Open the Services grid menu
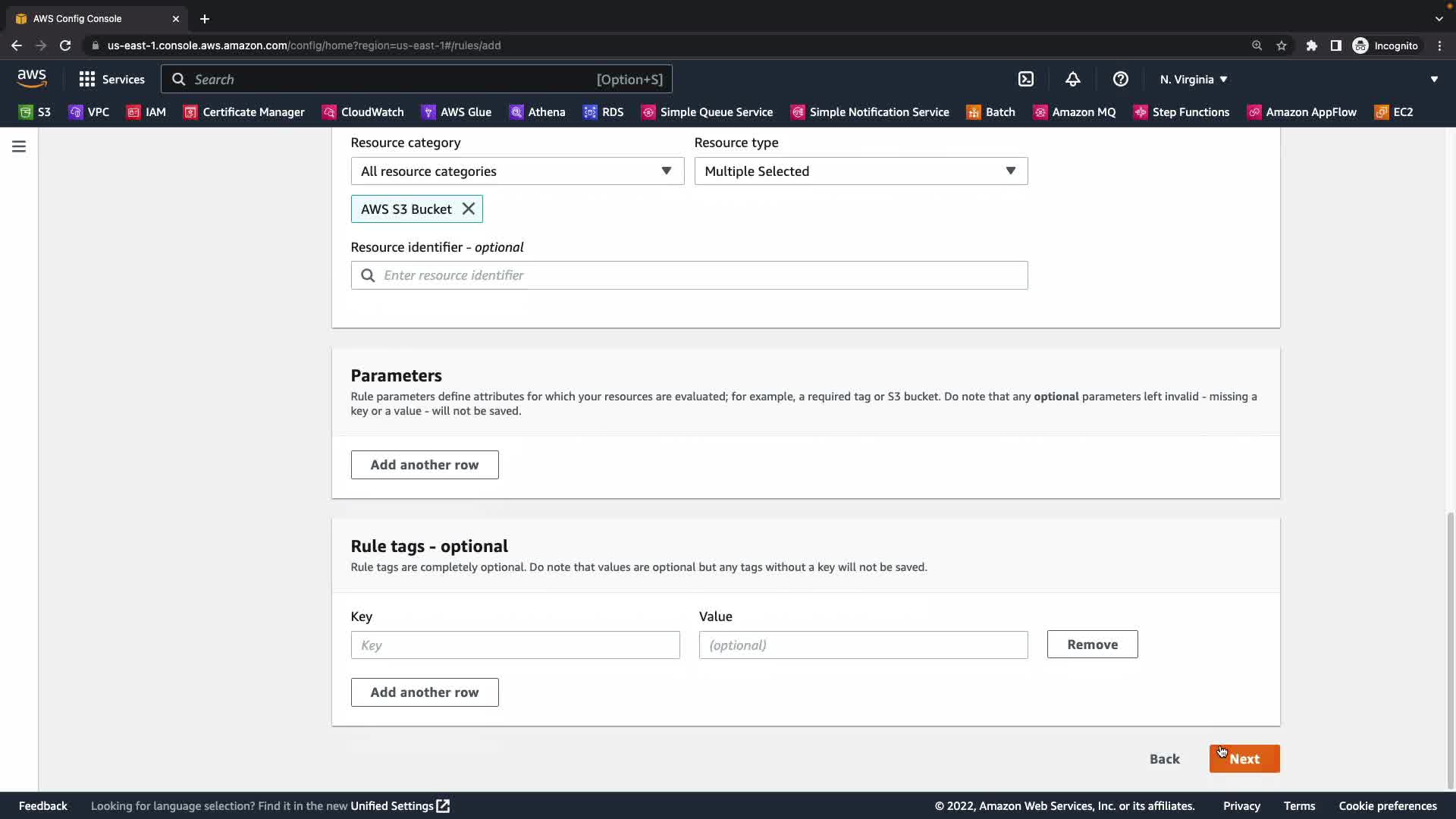The height and width of the screenshot is (819, 1456). point(111,79)
